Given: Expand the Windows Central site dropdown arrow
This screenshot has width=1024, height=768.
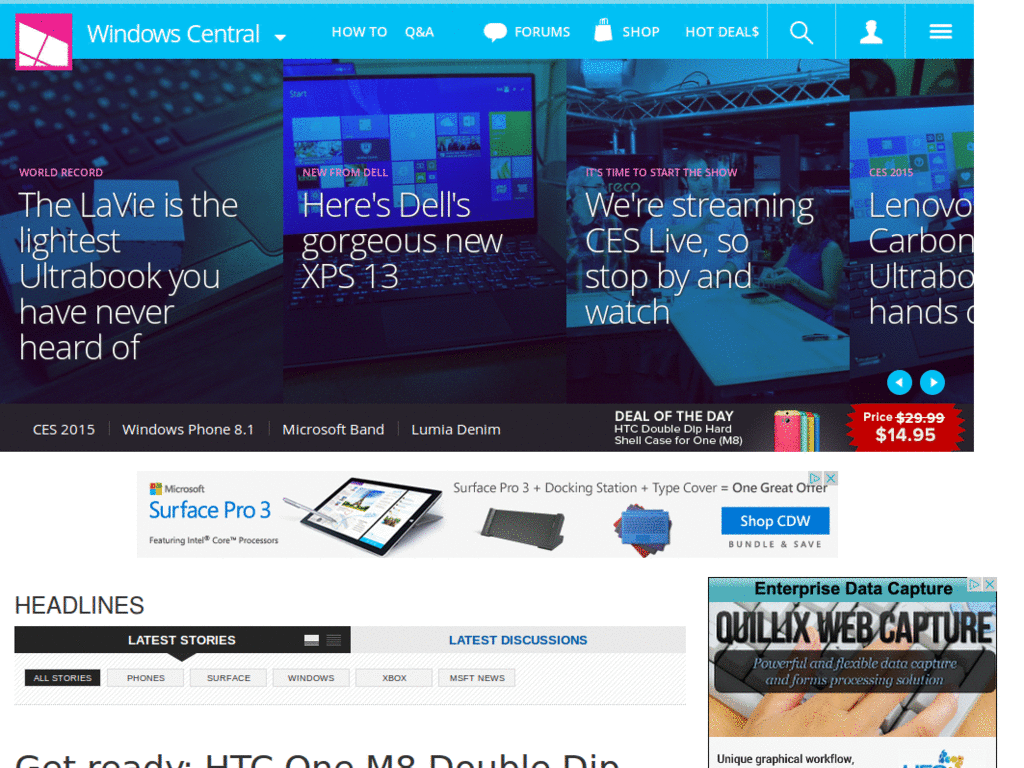Looking at the screenshot, I should tap(280, 37).
